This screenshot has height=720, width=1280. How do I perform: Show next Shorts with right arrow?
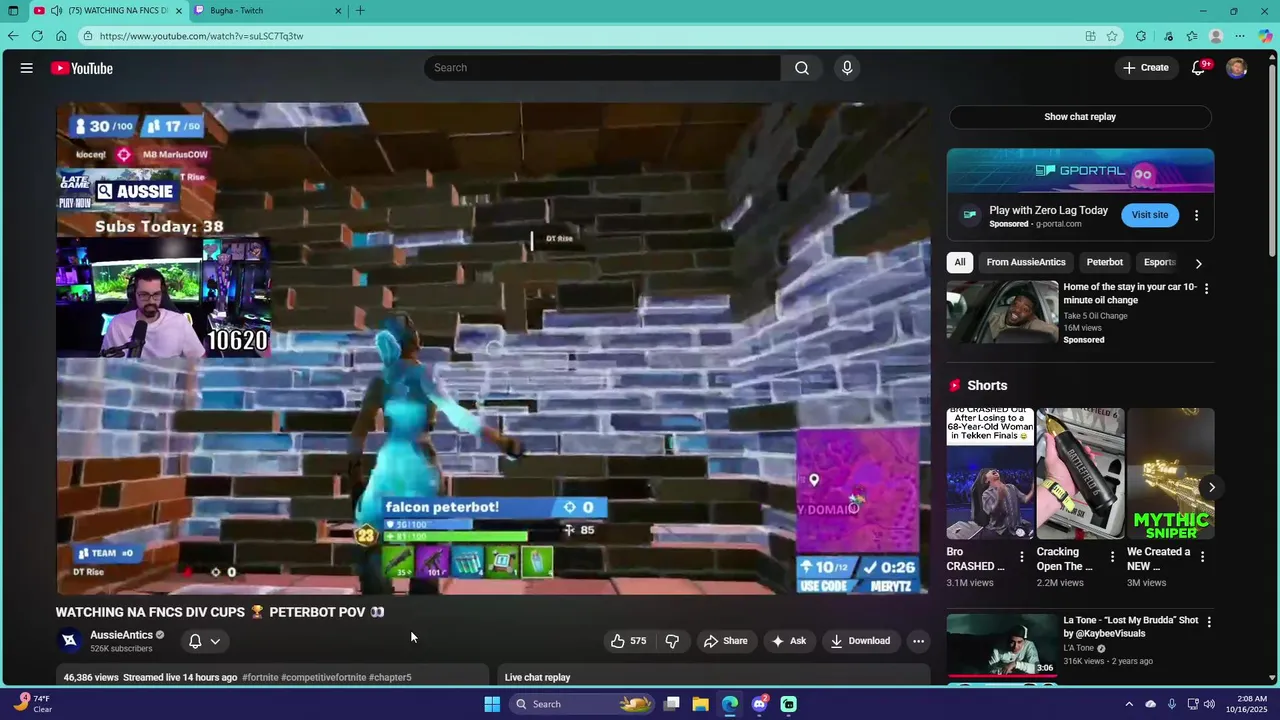(x=1211, y=488)
